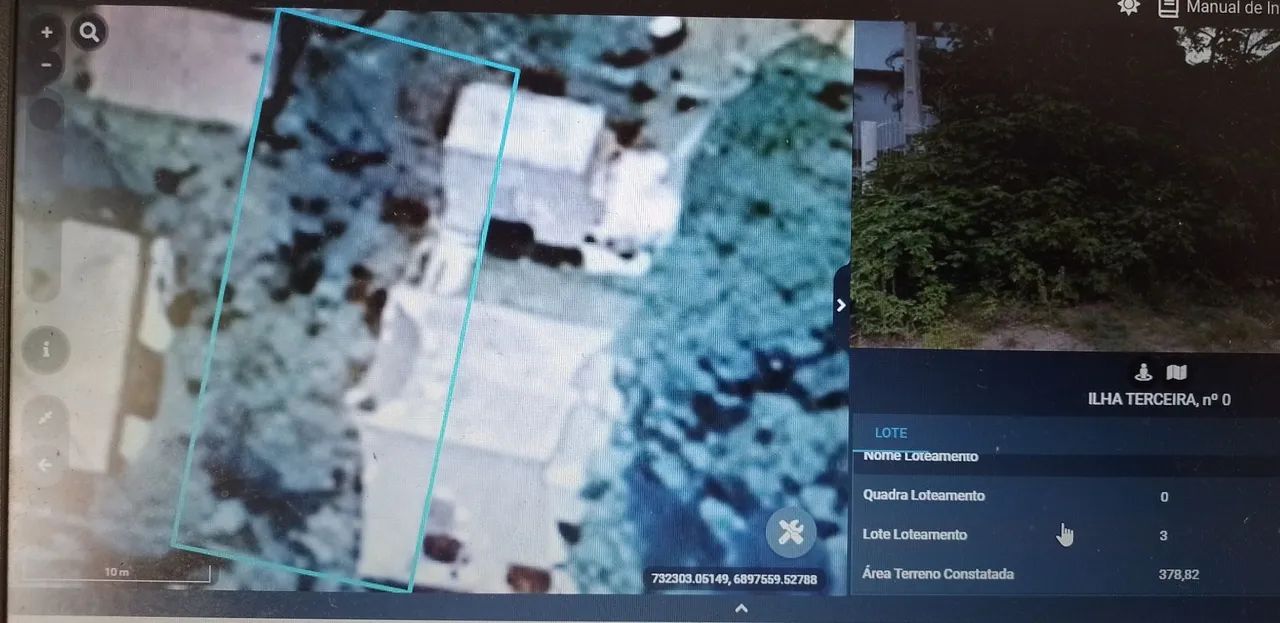Click the 10 m scale bar
Viewport: 1280px width, 623px height.
117,574
